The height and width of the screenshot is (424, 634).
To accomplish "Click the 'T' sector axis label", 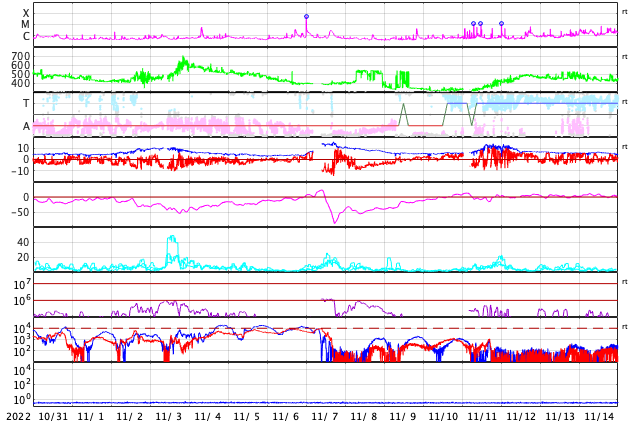I will point(26,103).
